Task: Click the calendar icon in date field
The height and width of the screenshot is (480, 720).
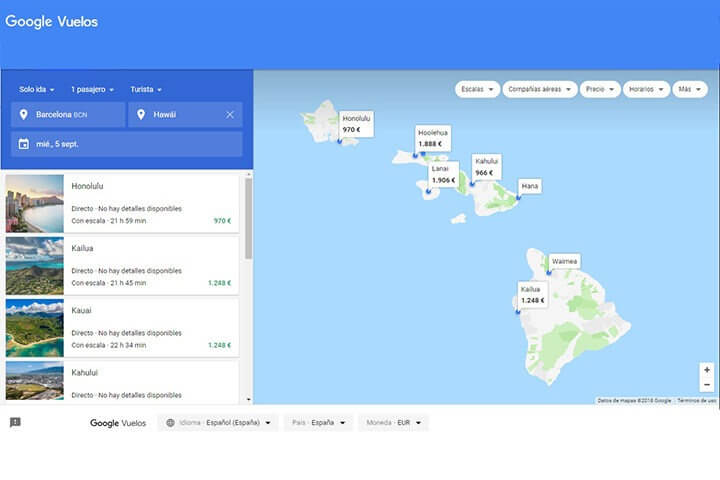Action: [23, 144]
